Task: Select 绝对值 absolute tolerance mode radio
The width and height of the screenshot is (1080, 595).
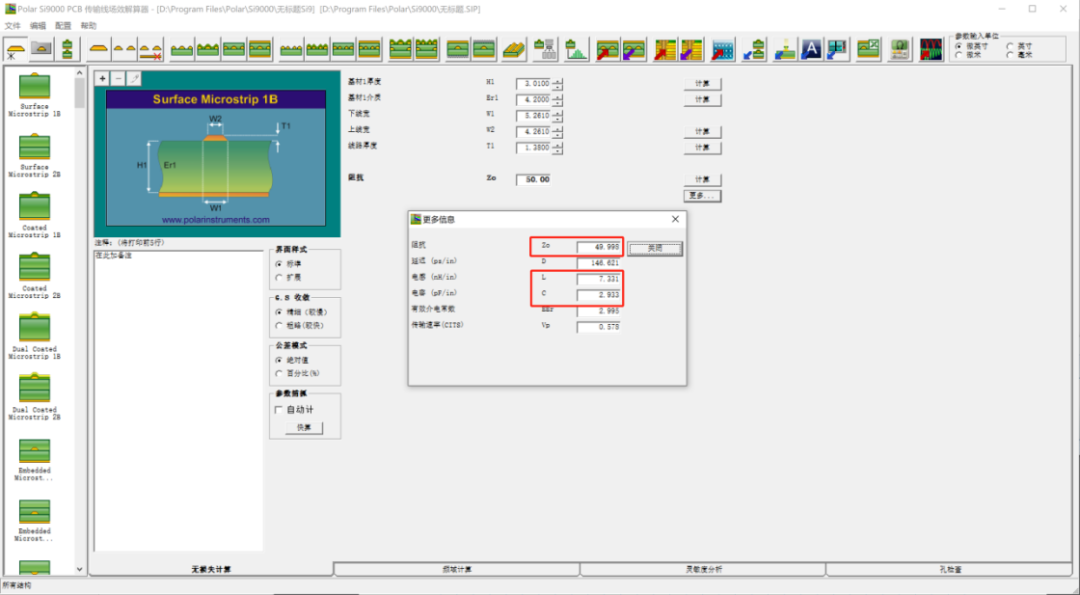Action: 279,360
